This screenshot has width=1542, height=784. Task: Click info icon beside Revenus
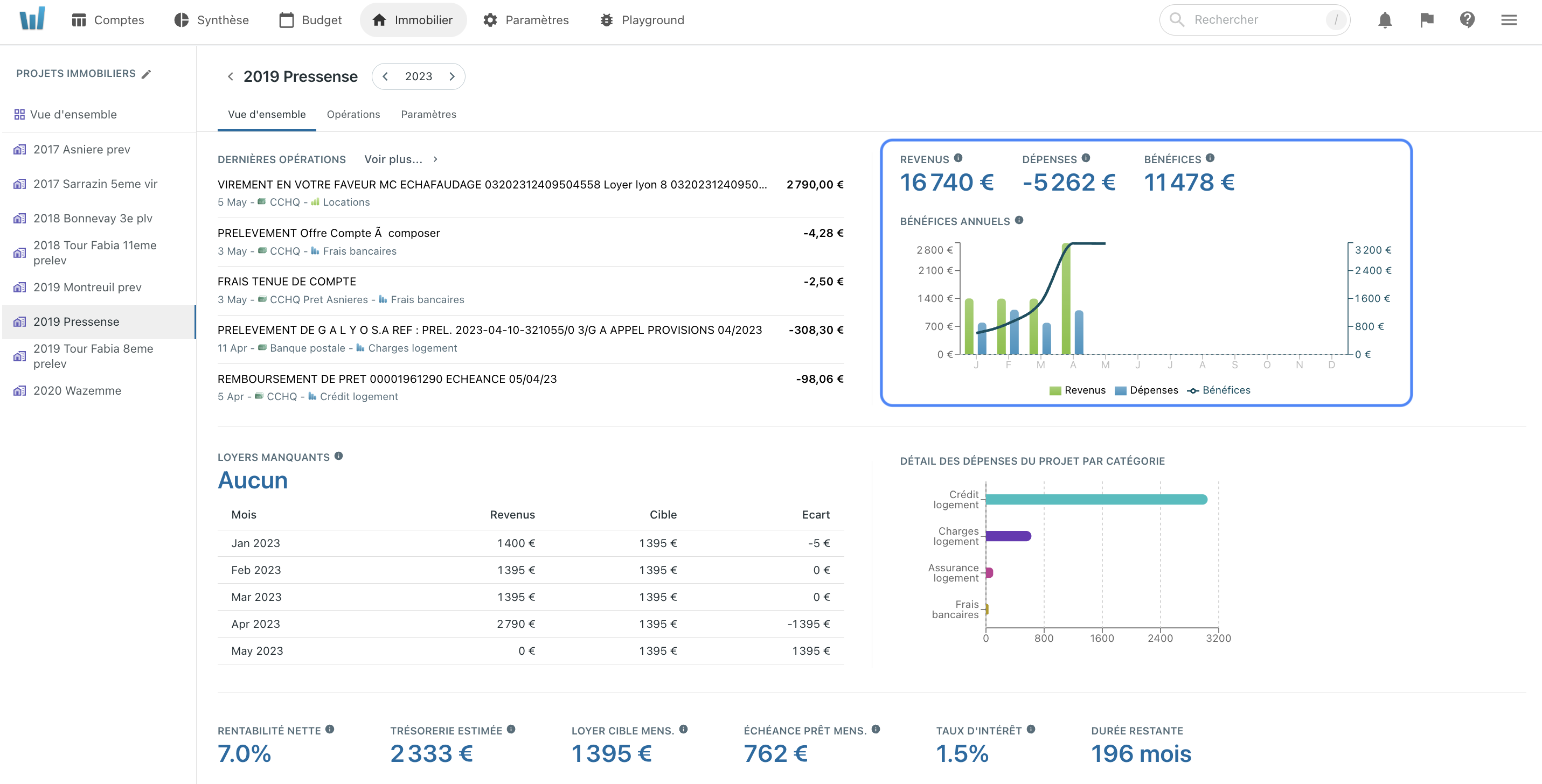tap(958, 158)
